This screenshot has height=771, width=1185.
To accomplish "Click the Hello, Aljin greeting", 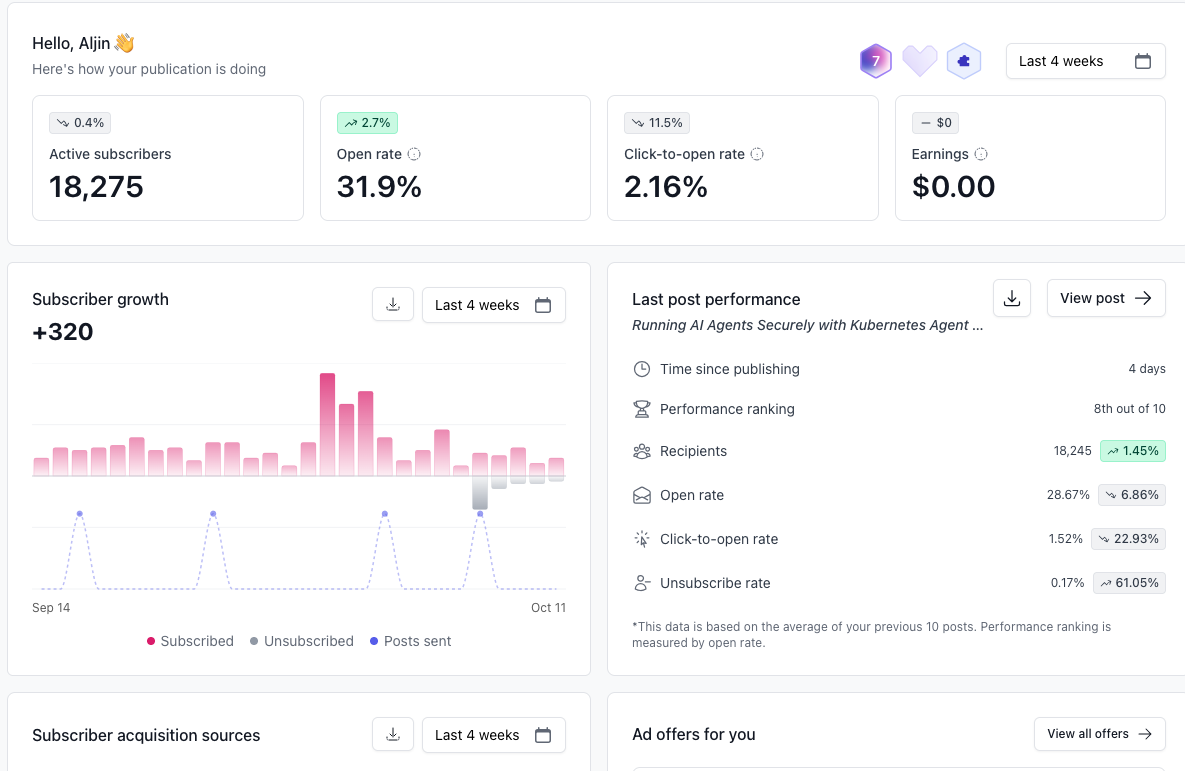I will click(x=83, y=43).
